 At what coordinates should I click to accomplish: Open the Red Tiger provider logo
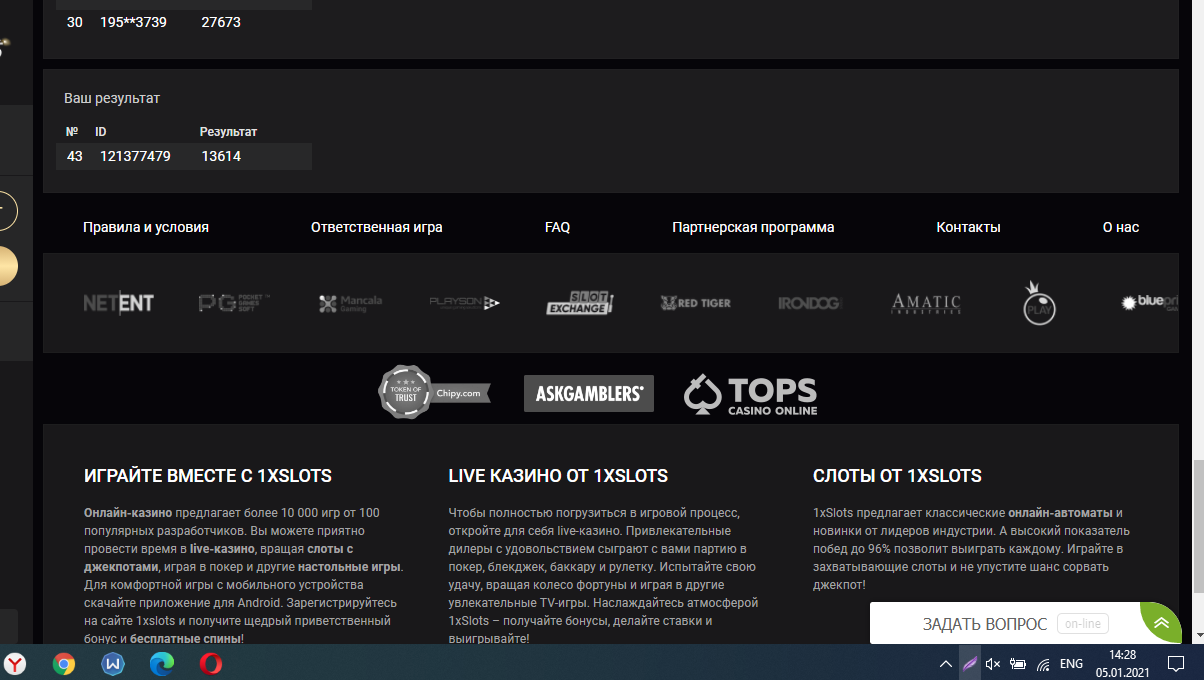696,302
